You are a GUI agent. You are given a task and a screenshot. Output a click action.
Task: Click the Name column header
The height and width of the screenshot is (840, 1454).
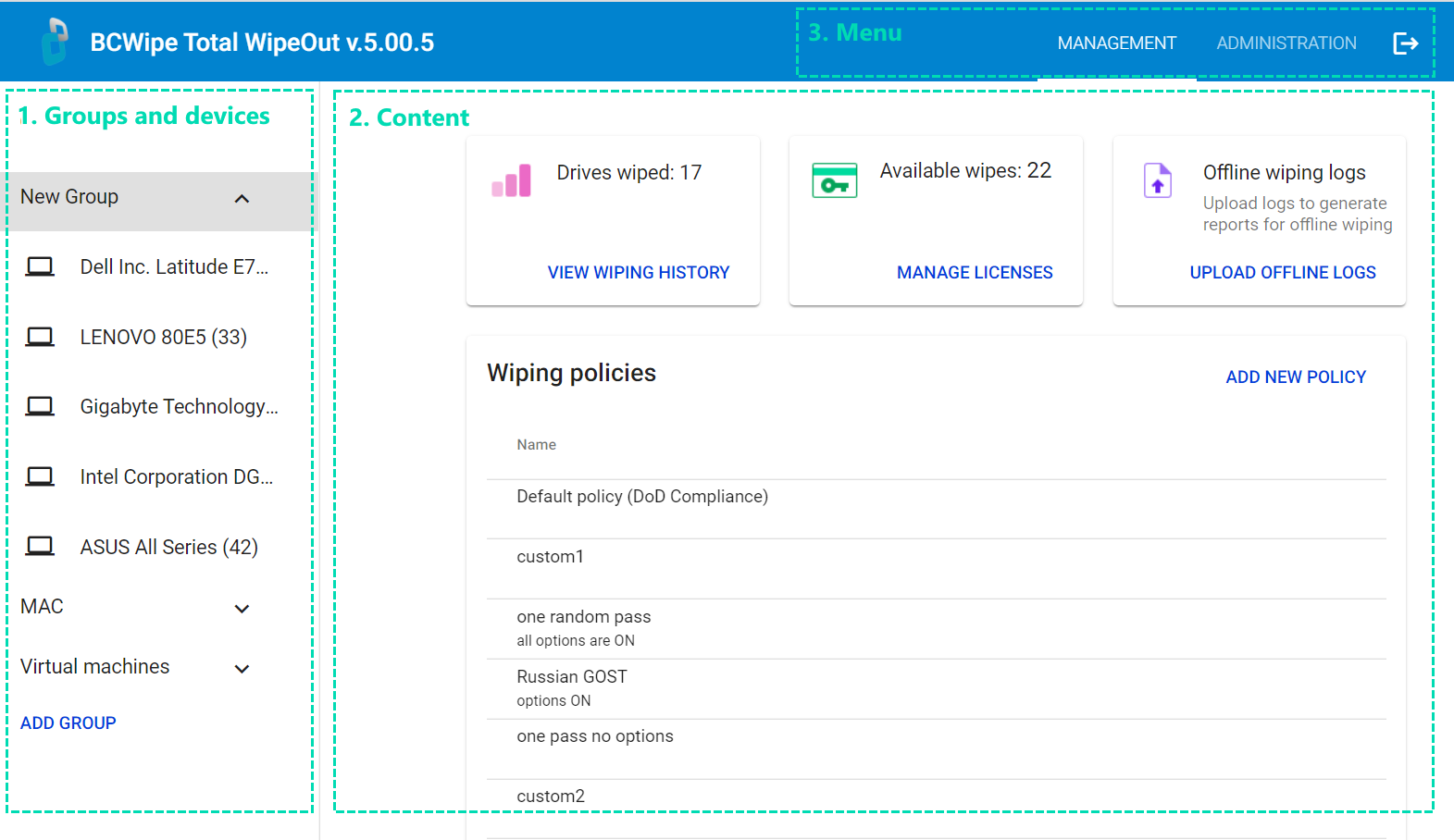point(537,445)
